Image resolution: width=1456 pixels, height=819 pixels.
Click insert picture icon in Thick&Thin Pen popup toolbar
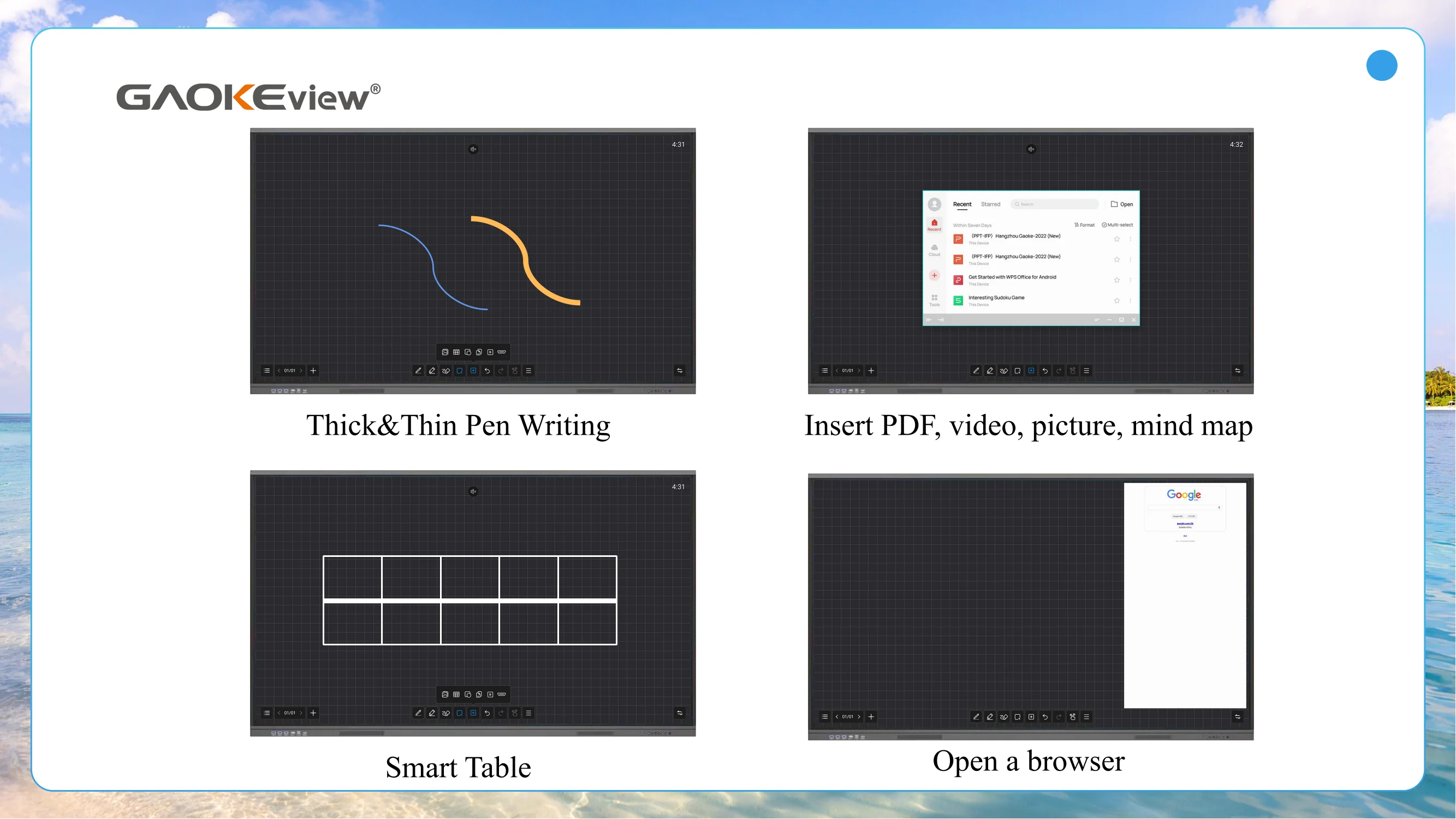(445, 352)
